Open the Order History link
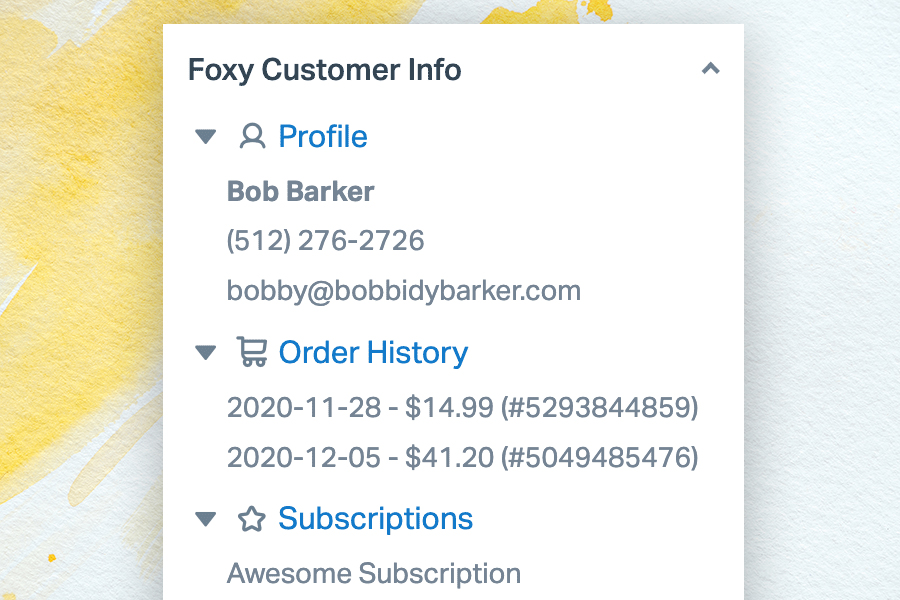Screen dimensions: 900x600 click(x=373, y=353)
